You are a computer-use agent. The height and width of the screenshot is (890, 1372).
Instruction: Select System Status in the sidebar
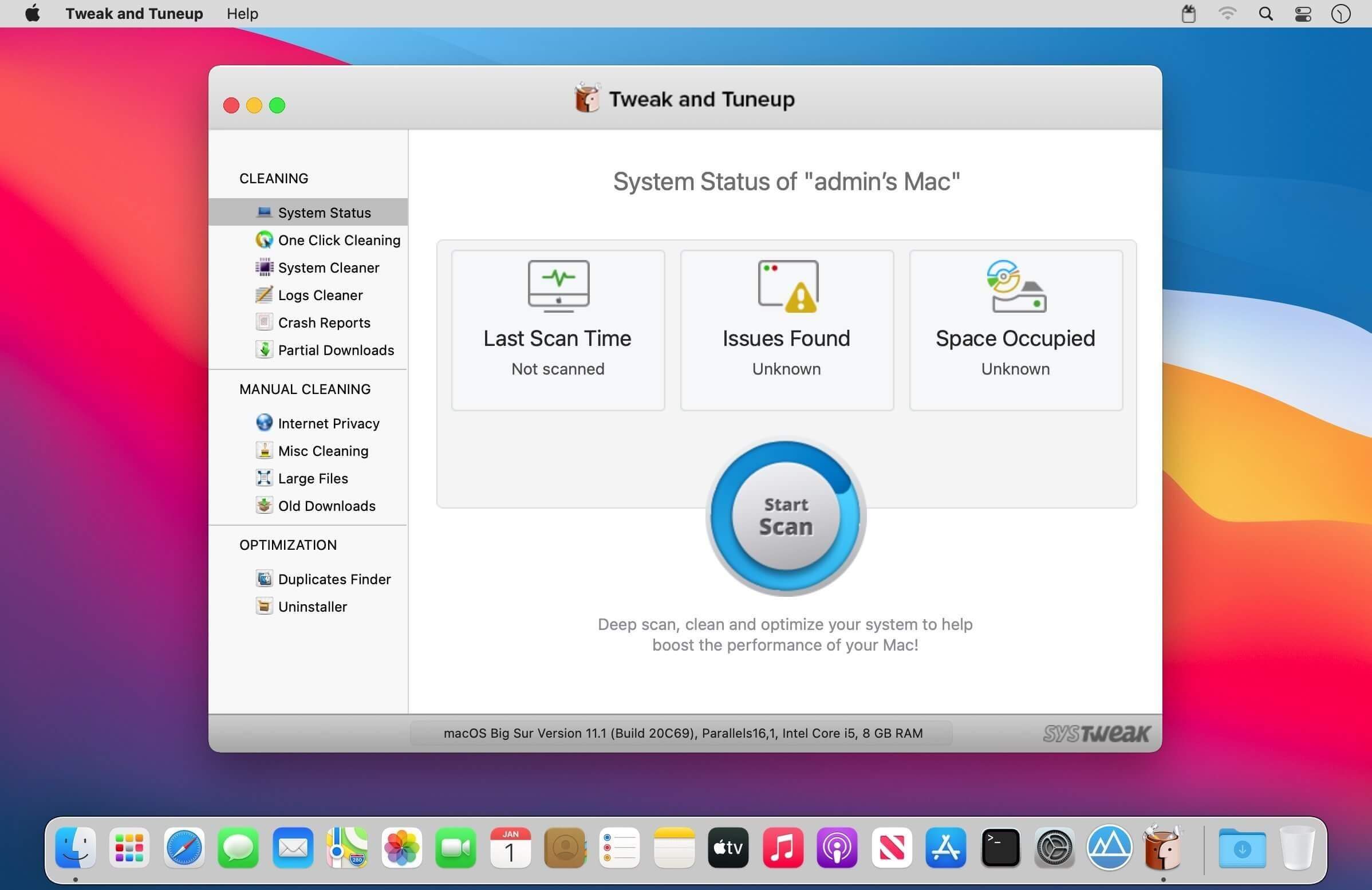325,212
